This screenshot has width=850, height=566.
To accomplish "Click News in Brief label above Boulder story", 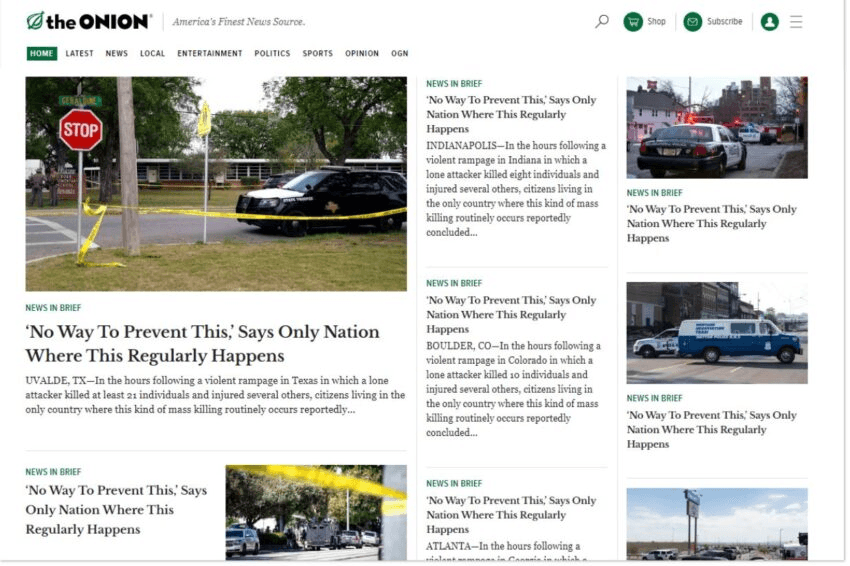I will [x=454, y=284].
